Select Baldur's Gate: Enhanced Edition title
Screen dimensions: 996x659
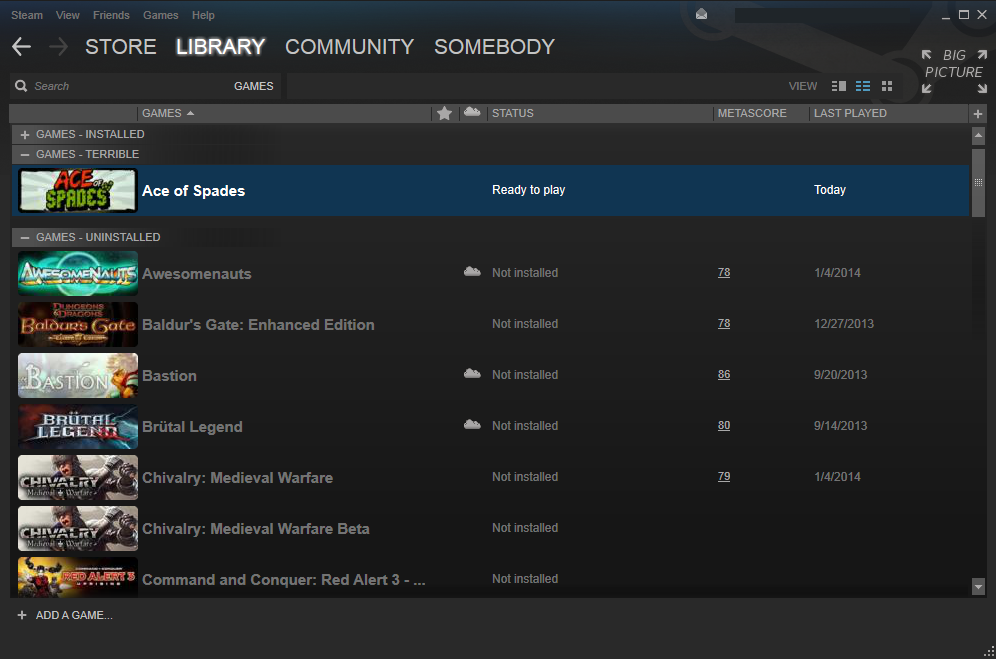258,325
